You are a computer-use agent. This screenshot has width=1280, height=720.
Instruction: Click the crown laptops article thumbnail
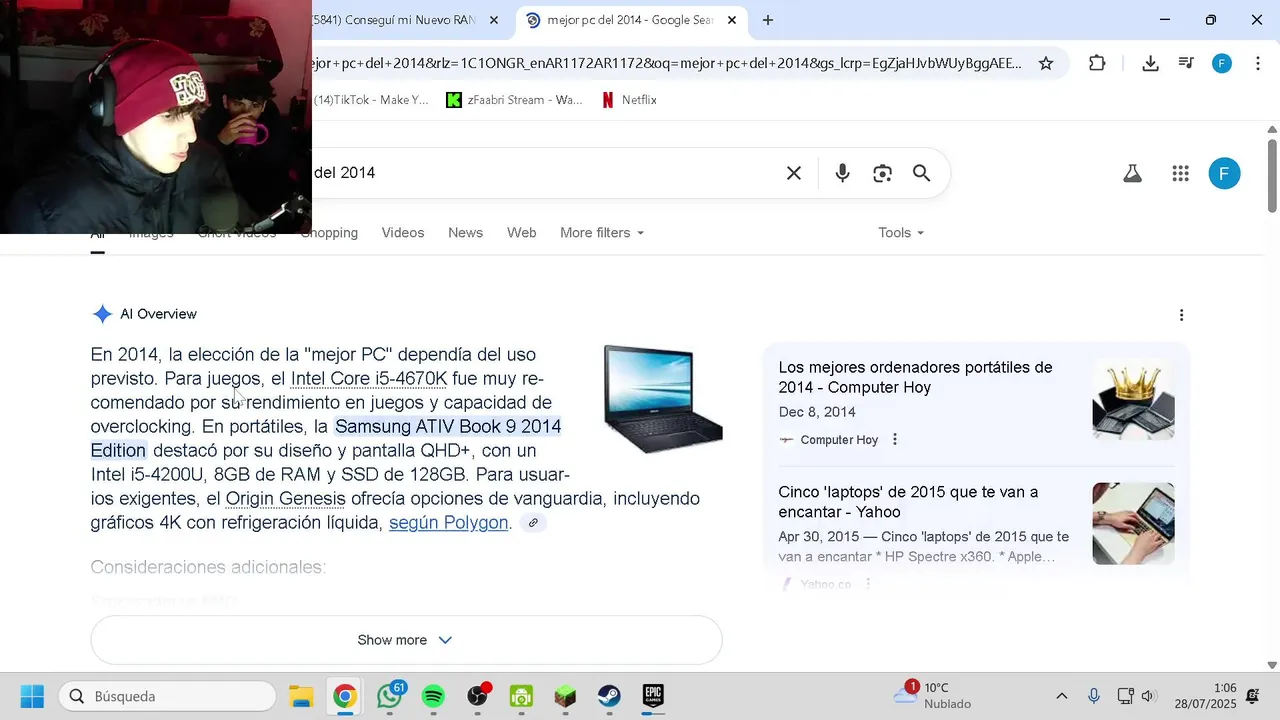pos(1133,399)
